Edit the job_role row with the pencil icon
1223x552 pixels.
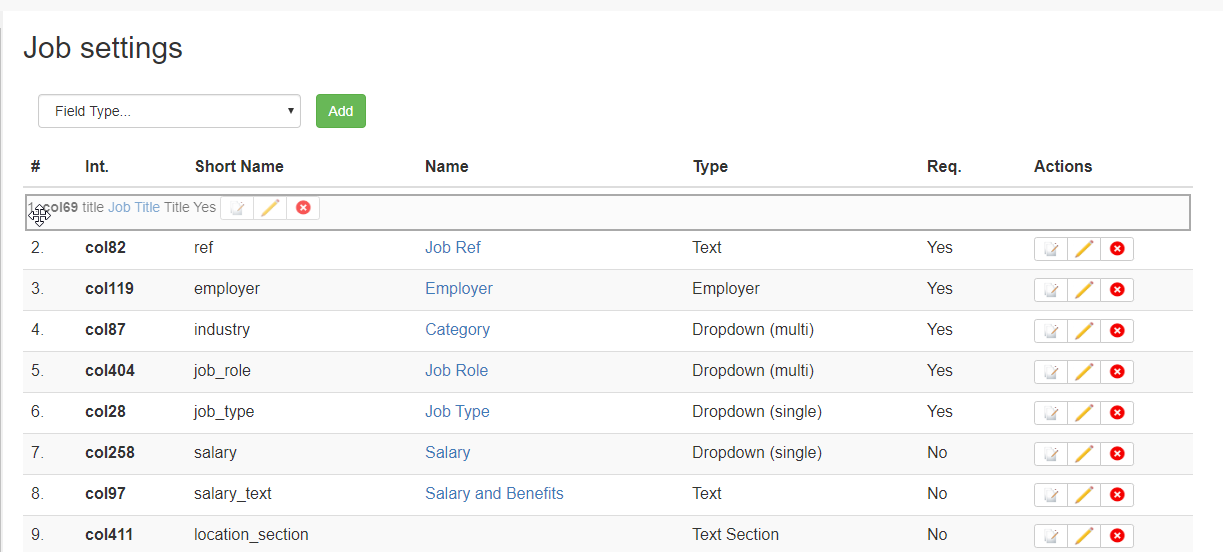pyautogui.click(x=1084, y=372)
